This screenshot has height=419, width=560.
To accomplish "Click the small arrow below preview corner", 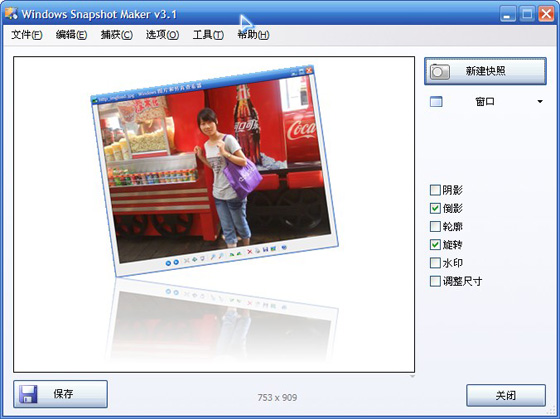I will (x=412, y=376).
